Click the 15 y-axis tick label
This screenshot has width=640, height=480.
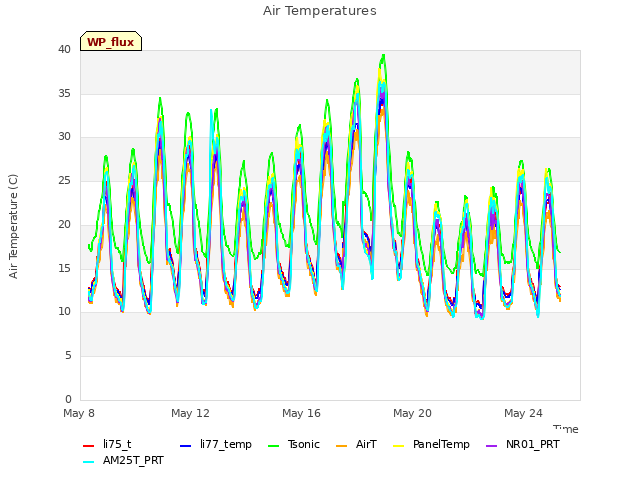point(64,268)
